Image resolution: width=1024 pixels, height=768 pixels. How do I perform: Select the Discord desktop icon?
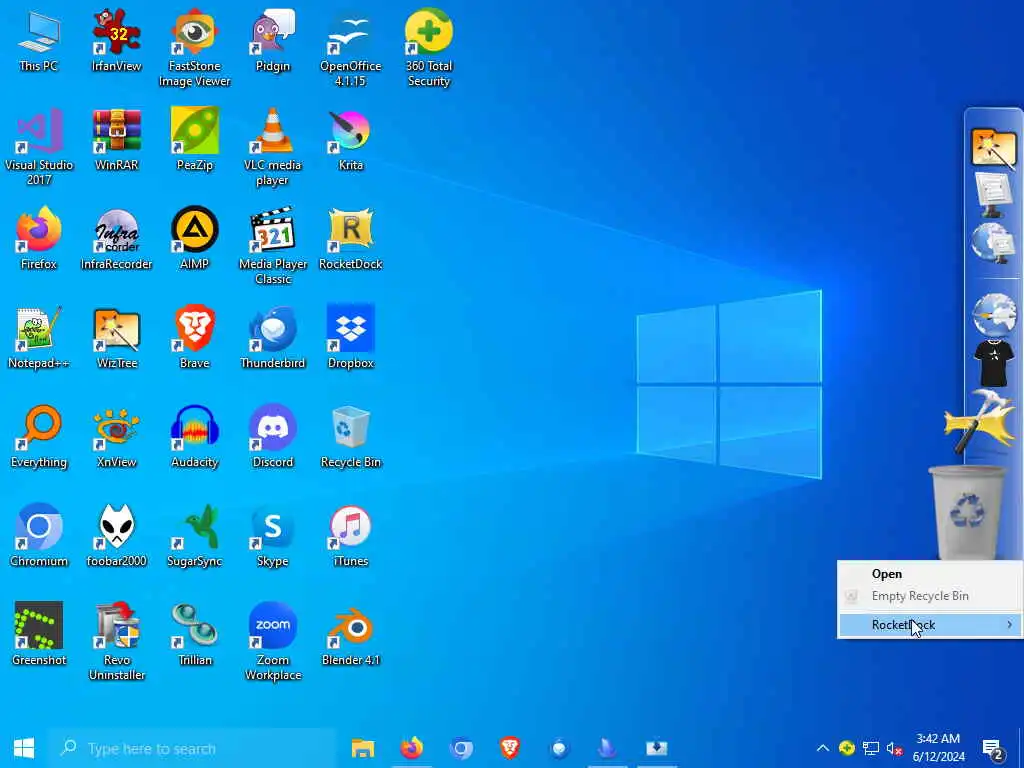click(x=273, y=437)
